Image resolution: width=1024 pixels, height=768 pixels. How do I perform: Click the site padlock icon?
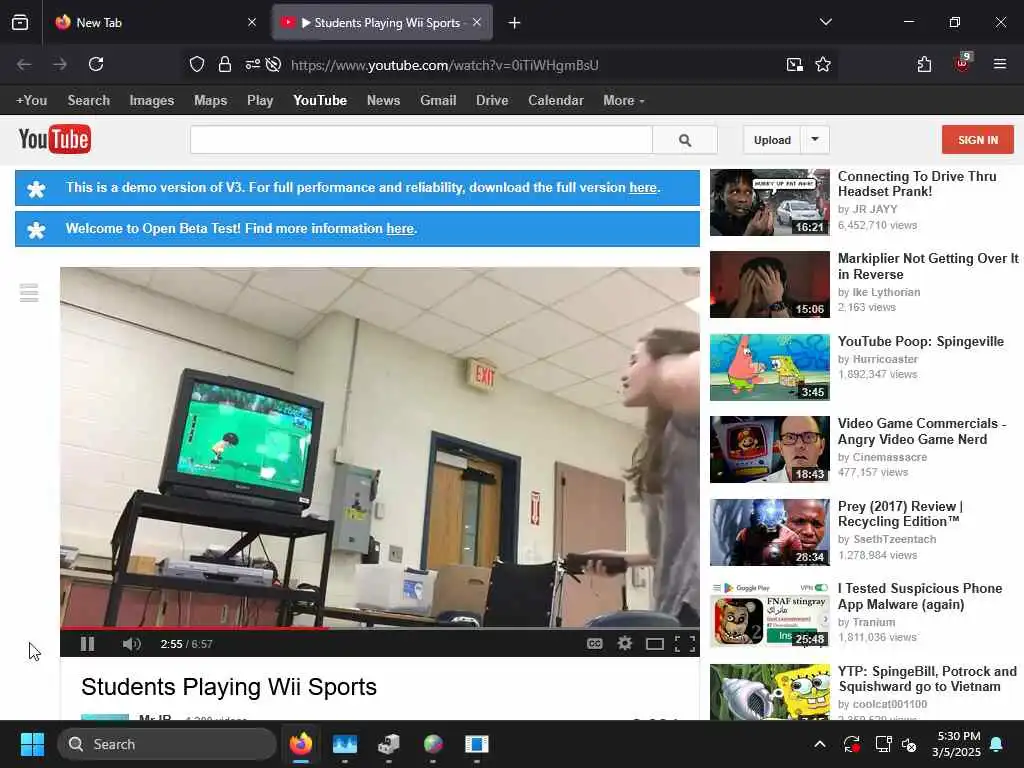(x=225, y=64)
